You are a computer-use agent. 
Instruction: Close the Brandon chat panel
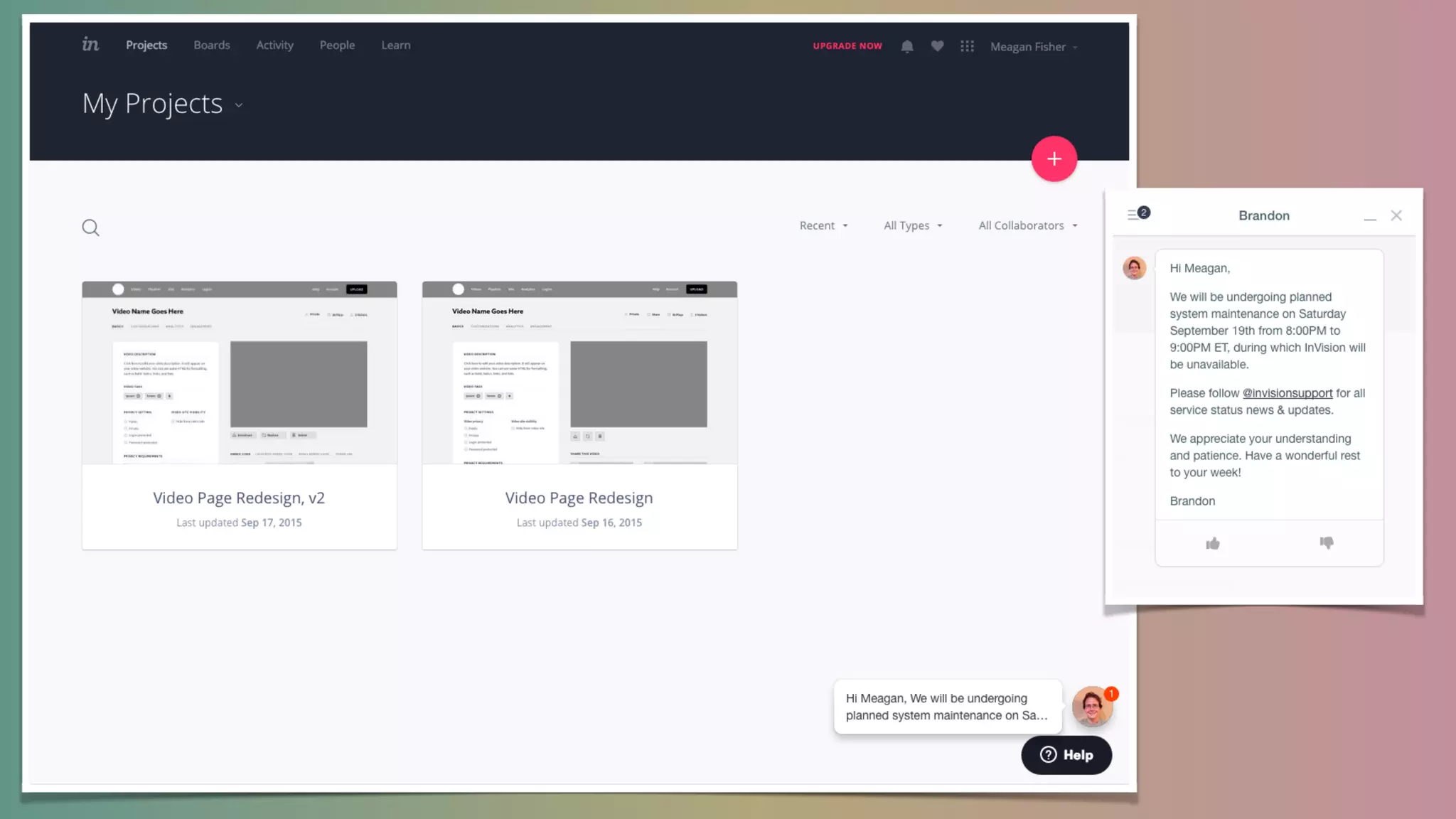[1396, 215]
